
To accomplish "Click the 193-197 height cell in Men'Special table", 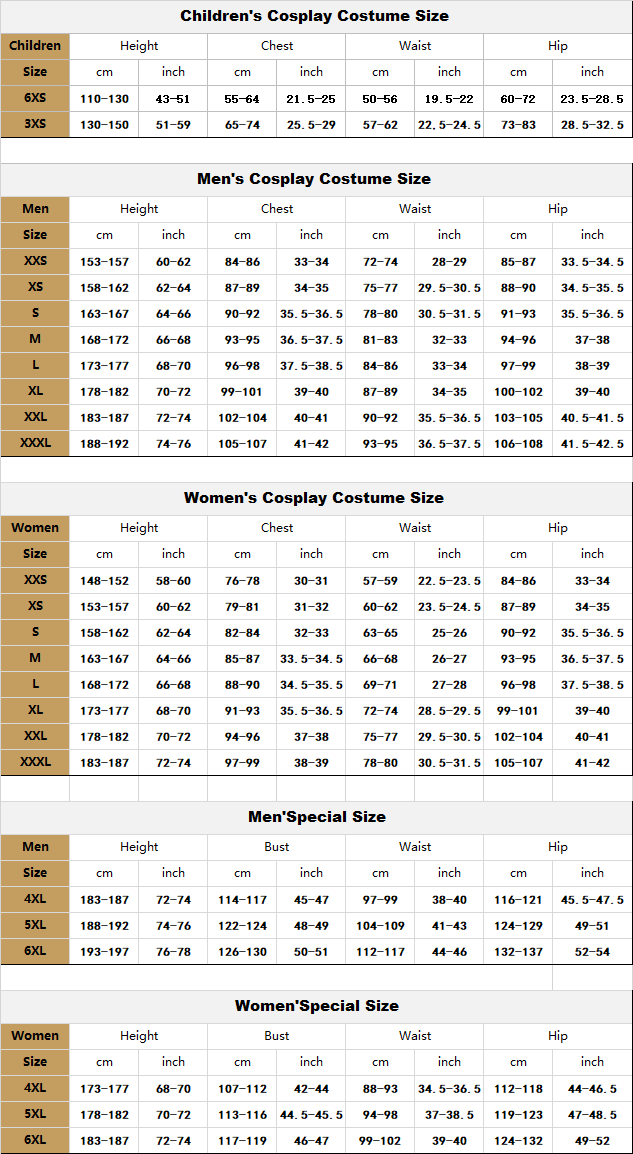I will 104,952.
